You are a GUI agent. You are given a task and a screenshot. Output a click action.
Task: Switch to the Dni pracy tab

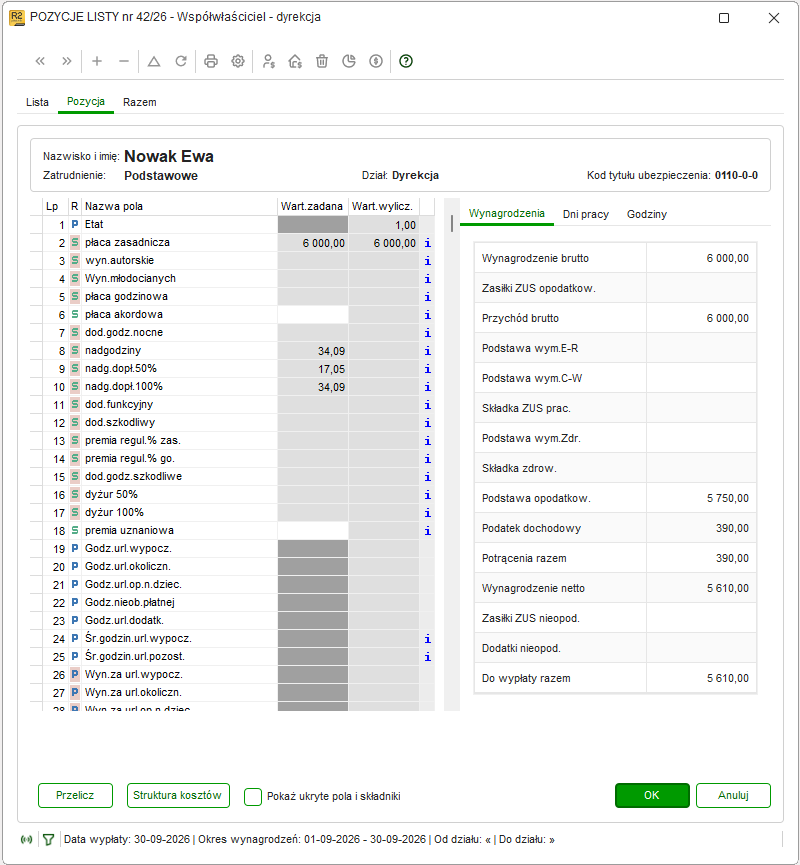[586, 214]
